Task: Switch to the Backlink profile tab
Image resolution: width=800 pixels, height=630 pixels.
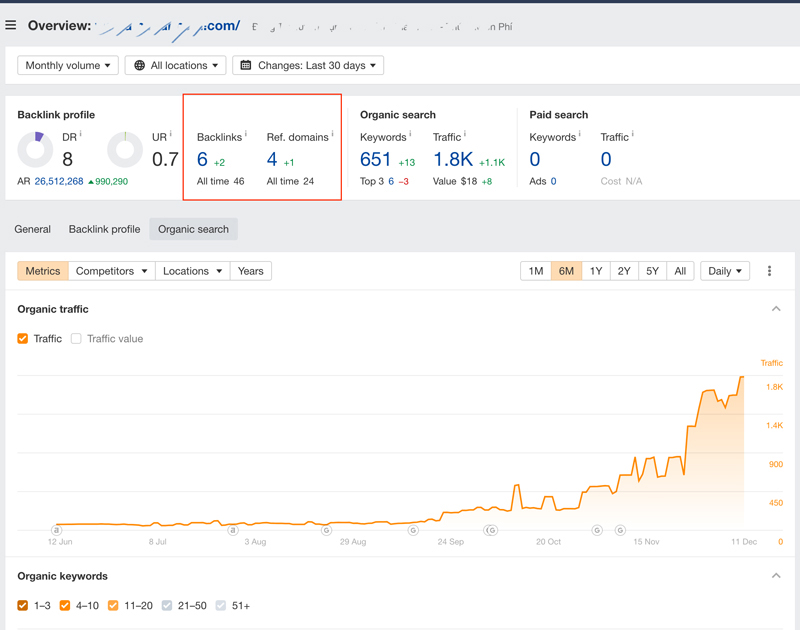Action: (105, 229)
